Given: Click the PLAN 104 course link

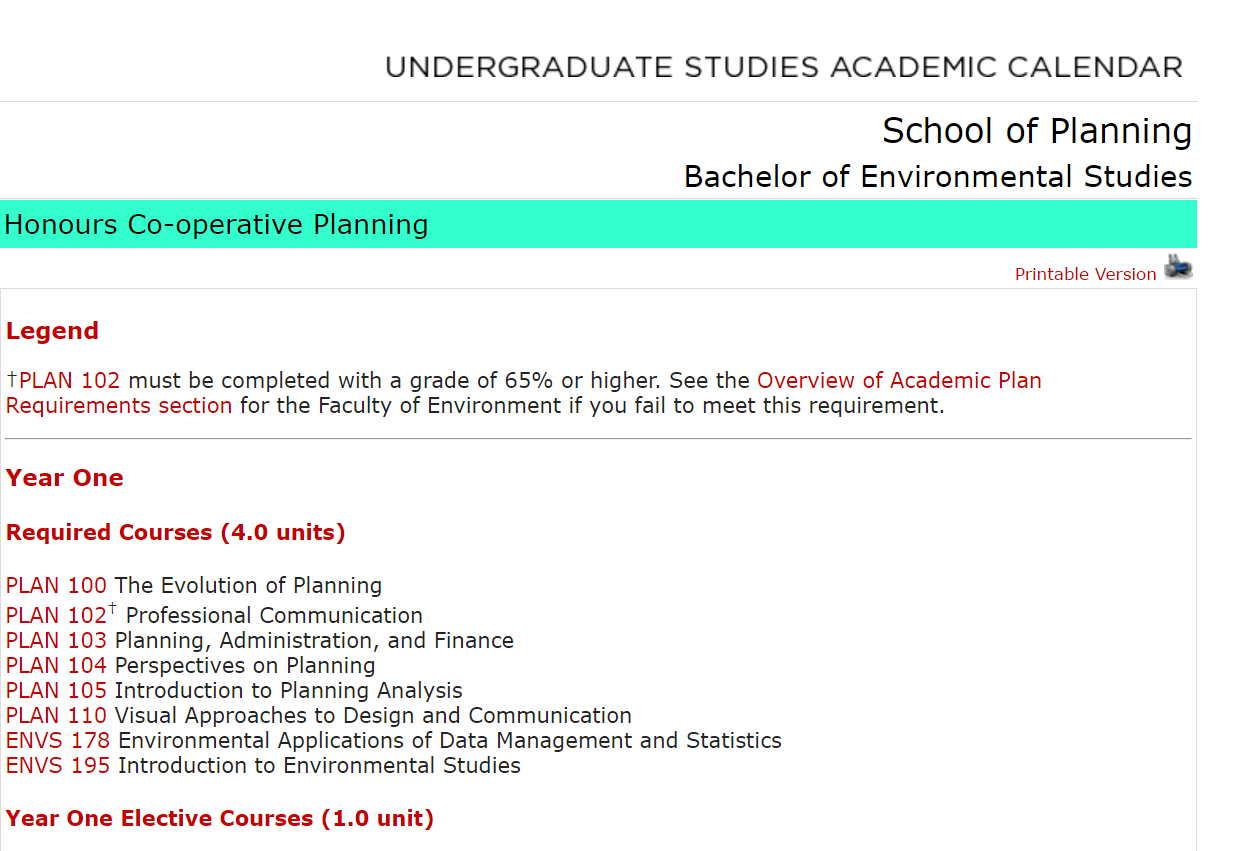Looking at the screenshot, I should coord(56,666).
